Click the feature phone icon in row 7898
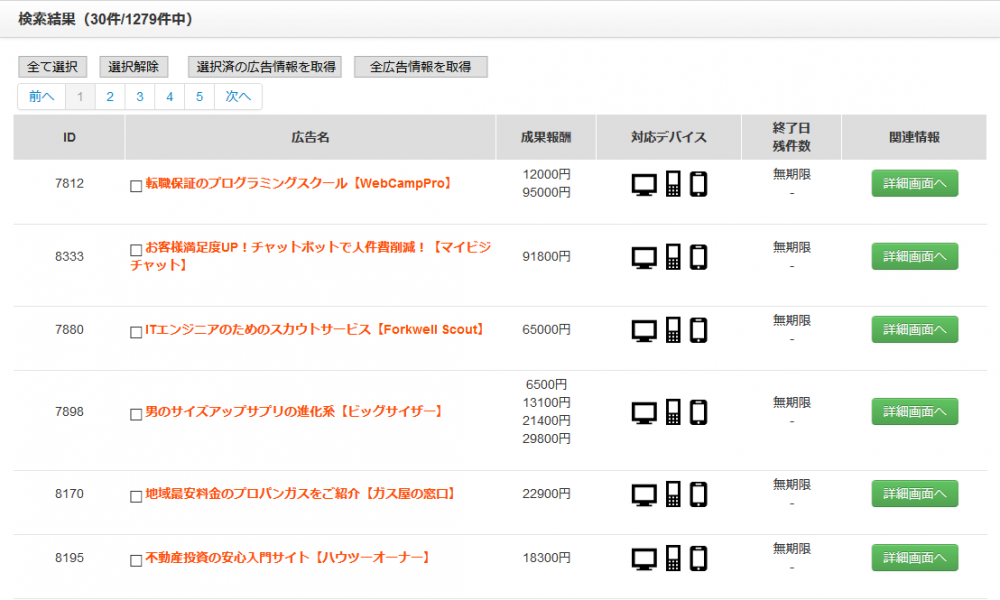 pos(673,412)
